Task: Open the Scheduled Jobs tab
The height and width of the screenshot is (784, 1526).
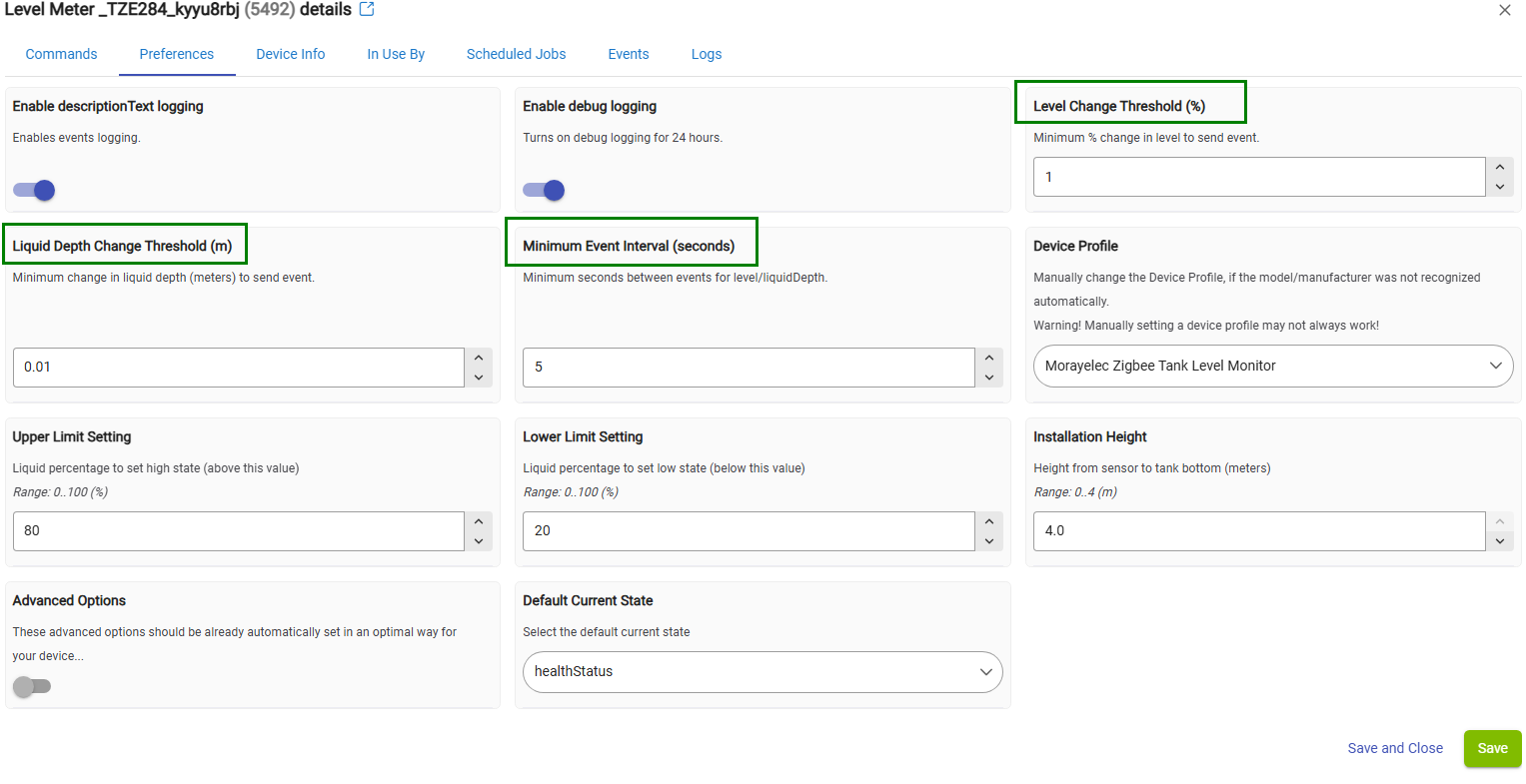Action: click(516, 54)
